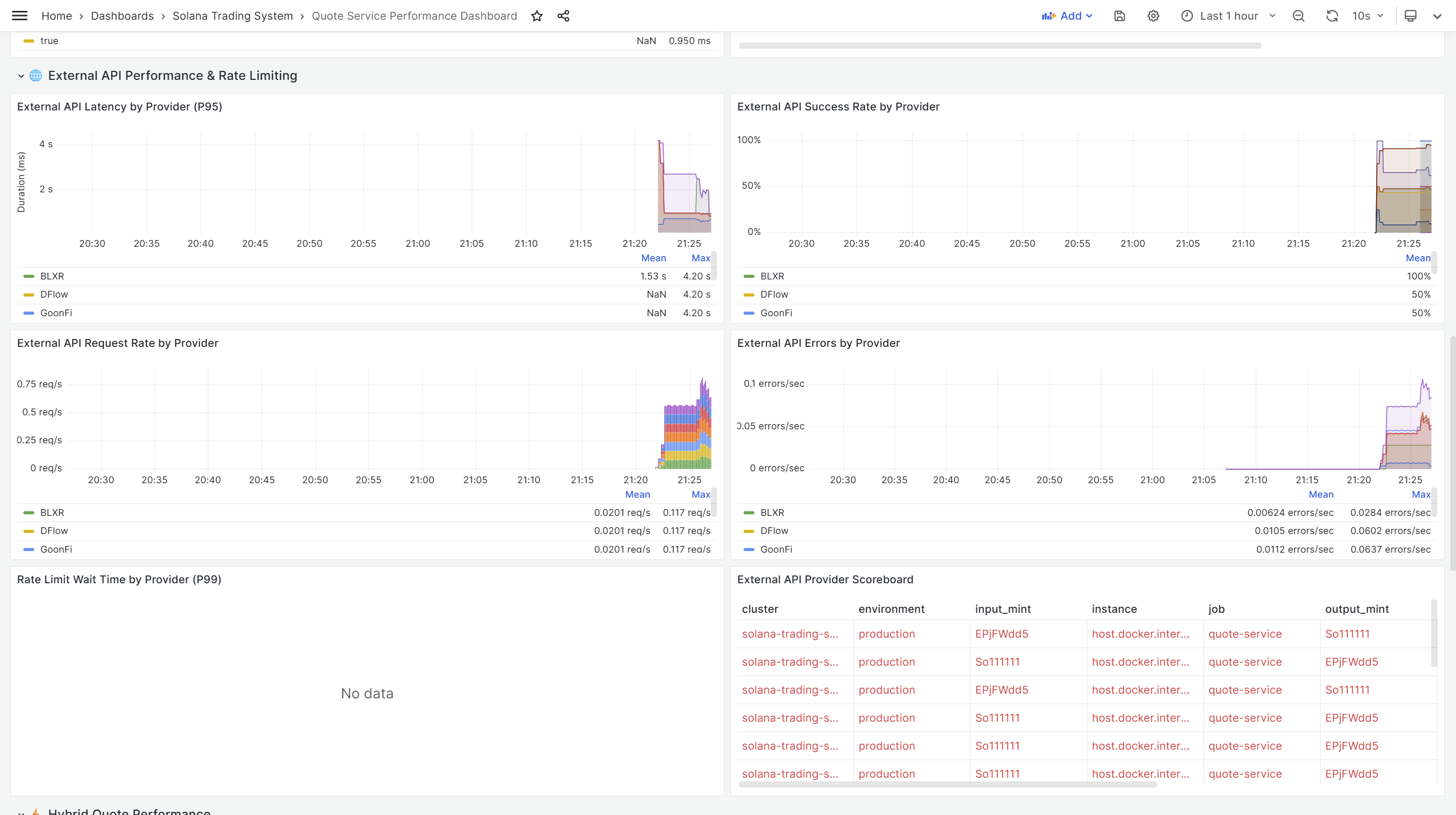Go to Home via breadcrumb

tap(57, 16)
